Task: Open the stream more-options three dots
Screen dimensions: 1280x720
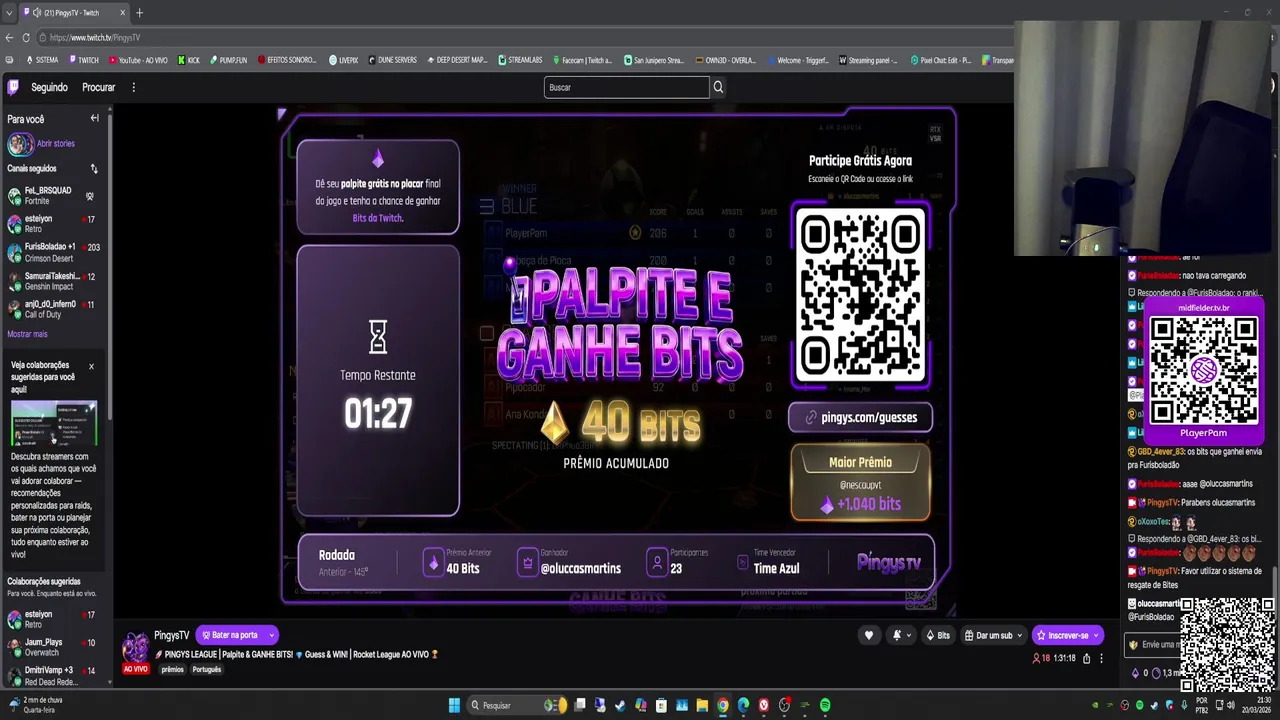Action: [x=1101, y=658]
